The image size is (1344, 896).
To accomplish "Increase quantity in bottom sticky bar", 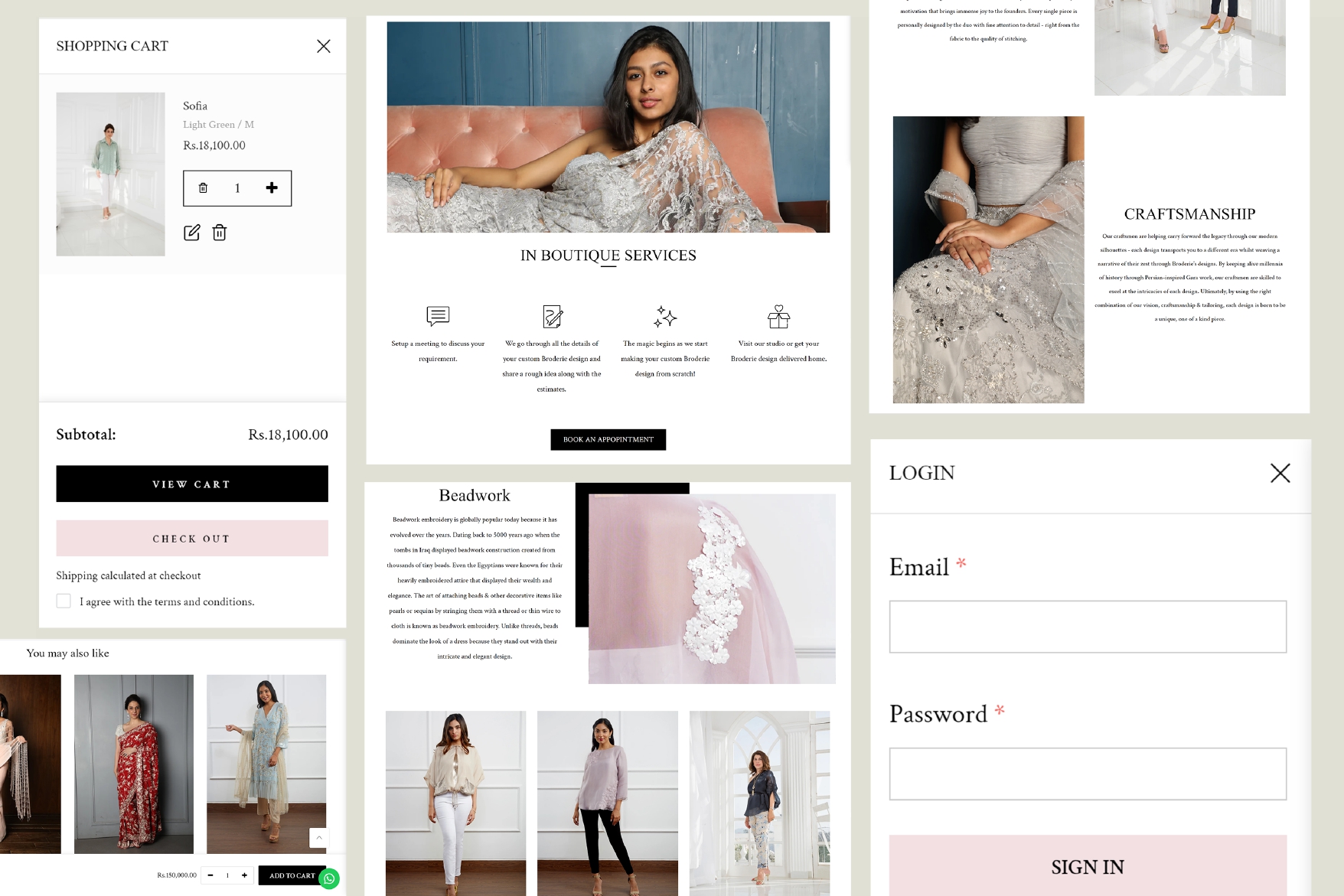I will 244,875.
